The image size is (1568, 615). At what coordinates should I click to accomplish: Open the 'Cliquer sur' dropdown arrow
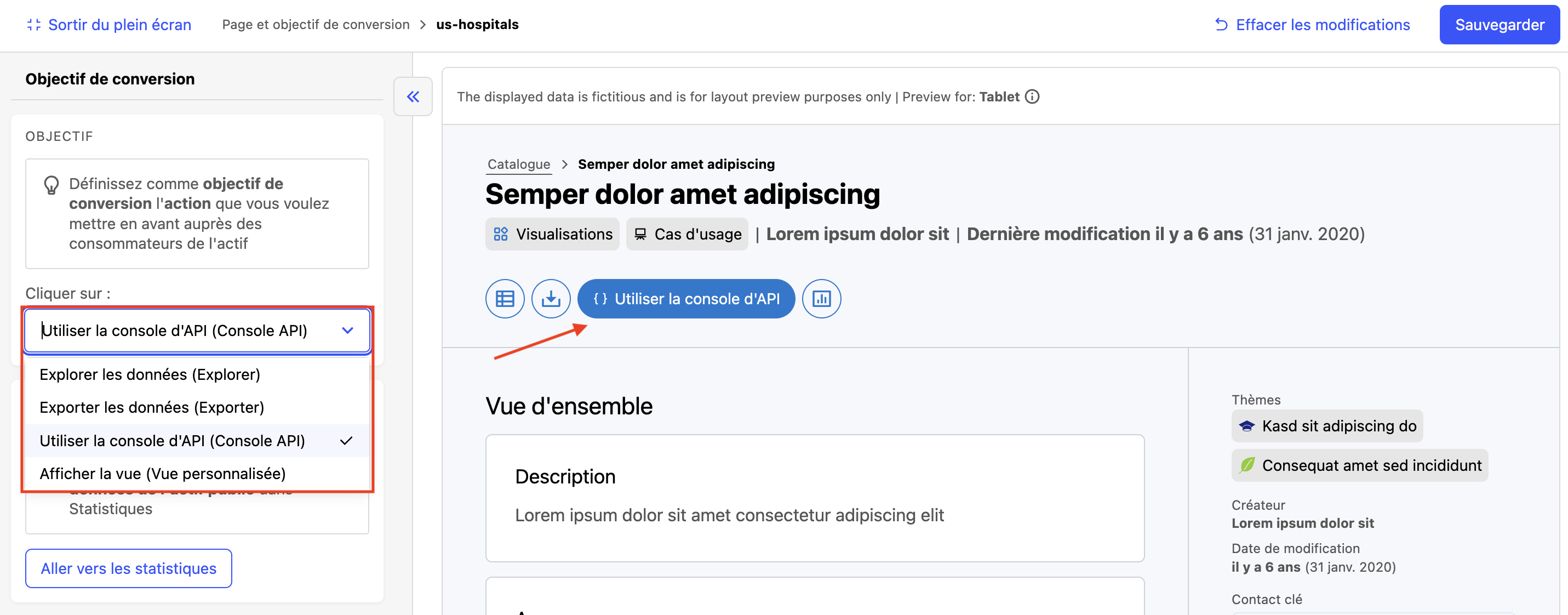click(x=347, y=331)
